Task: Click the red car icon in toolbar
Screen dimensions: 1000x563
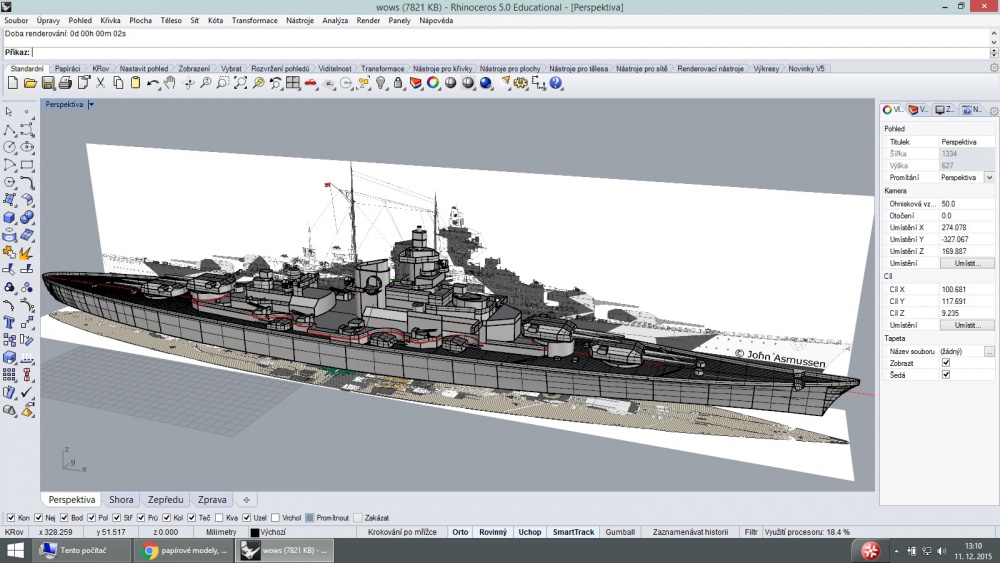Action: 311,83
